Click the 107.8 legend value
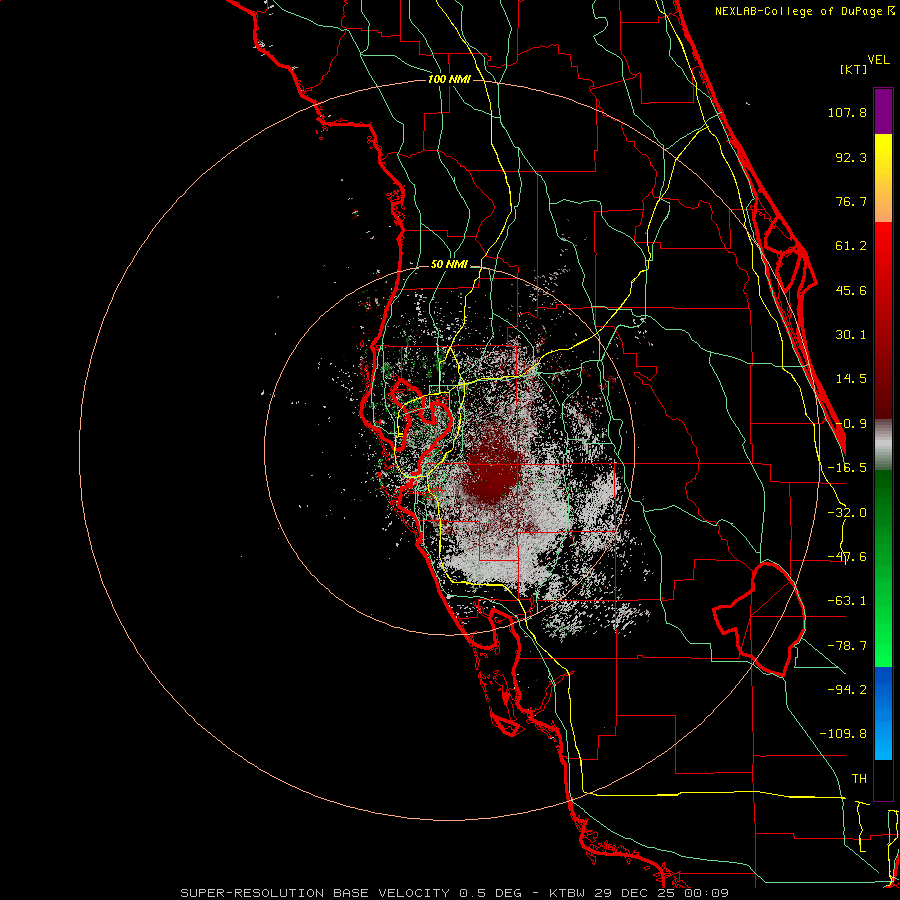900x900 pixels. [847, 112]
